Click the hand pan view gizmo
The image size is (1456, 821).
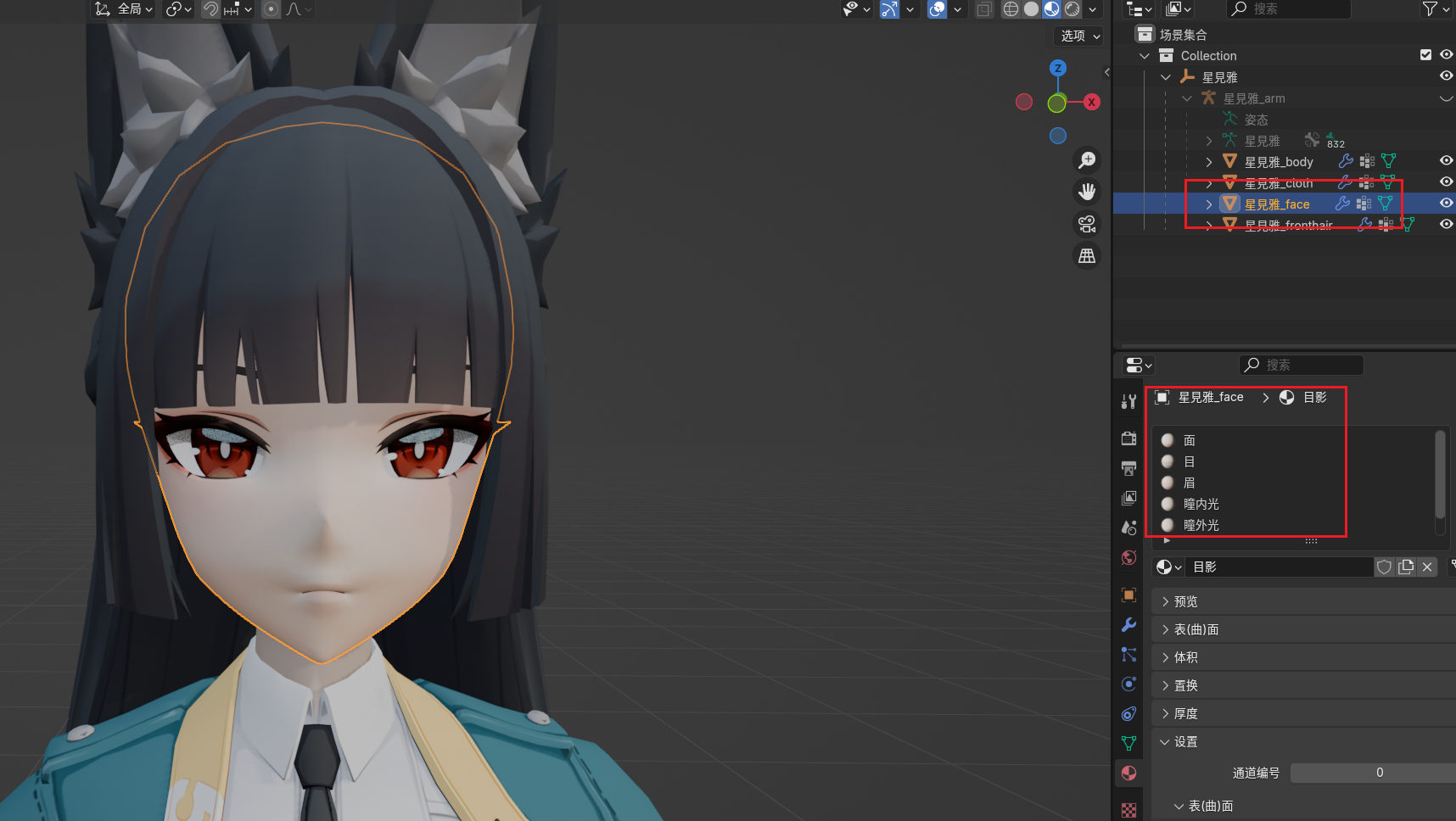[x=1086, y=192]
